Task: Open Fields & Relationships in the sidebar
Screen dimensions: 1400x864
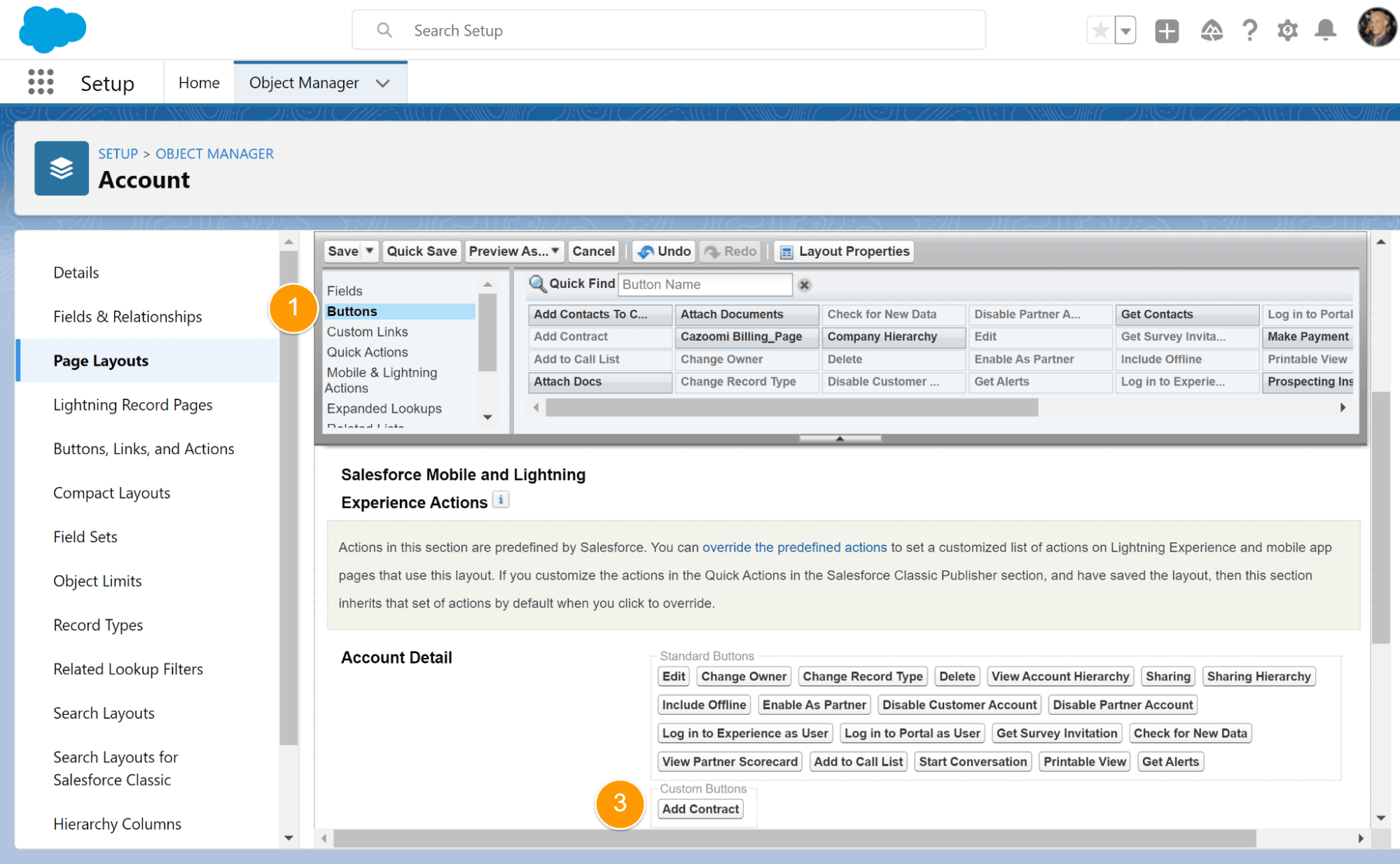Action: [127, 317]
